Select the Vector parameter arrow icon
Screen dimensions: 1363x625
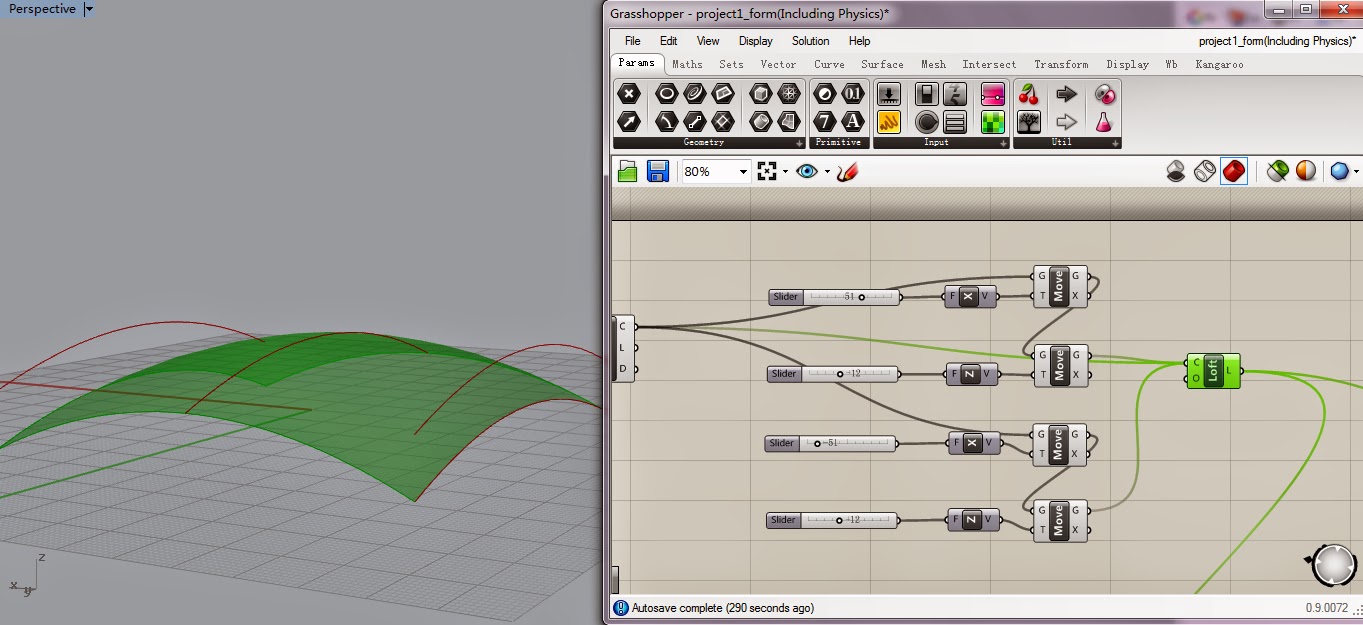[628, 122]
